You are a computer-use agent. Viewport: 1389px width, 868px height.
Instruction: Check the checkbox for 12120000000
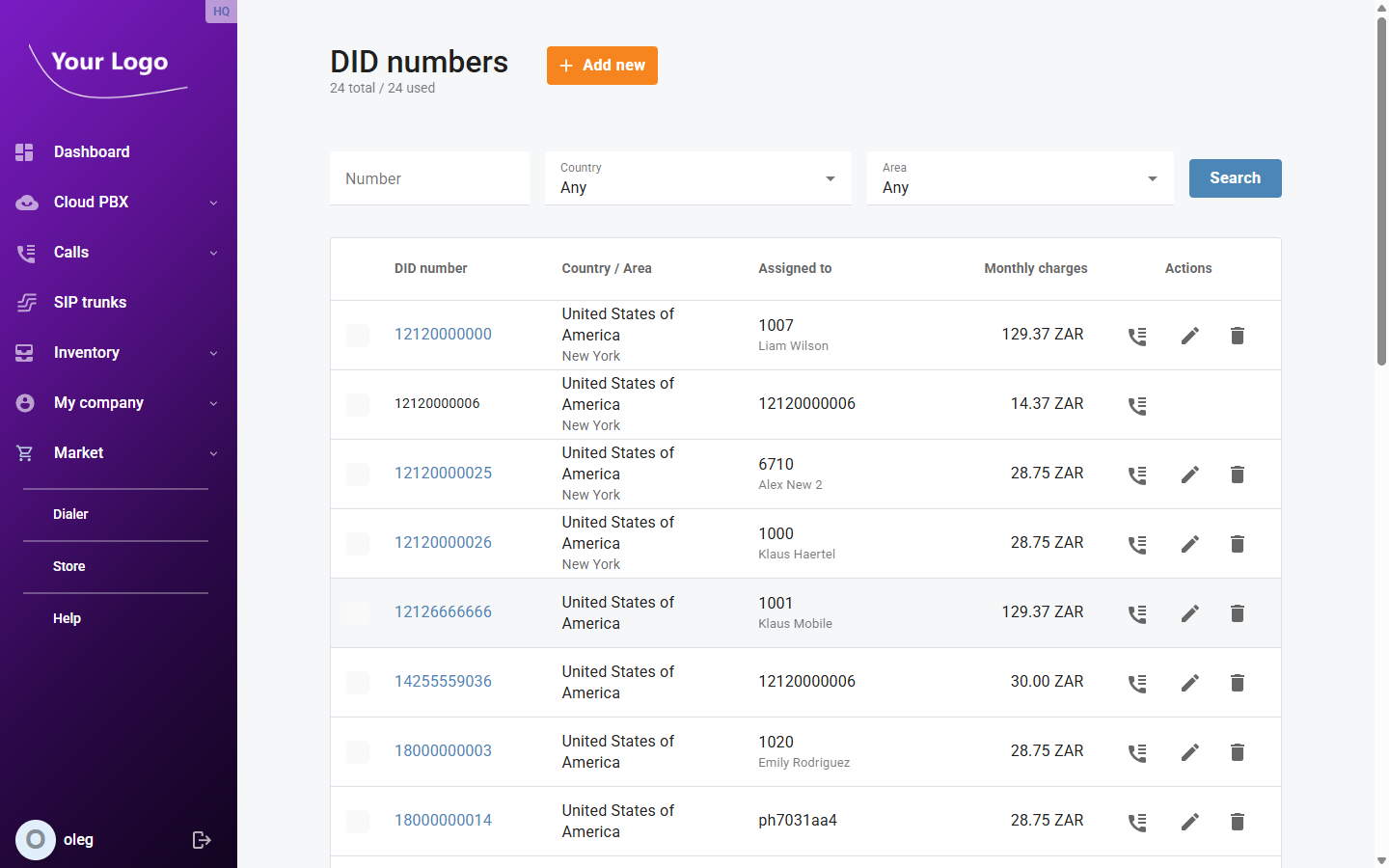pos(357,335)
